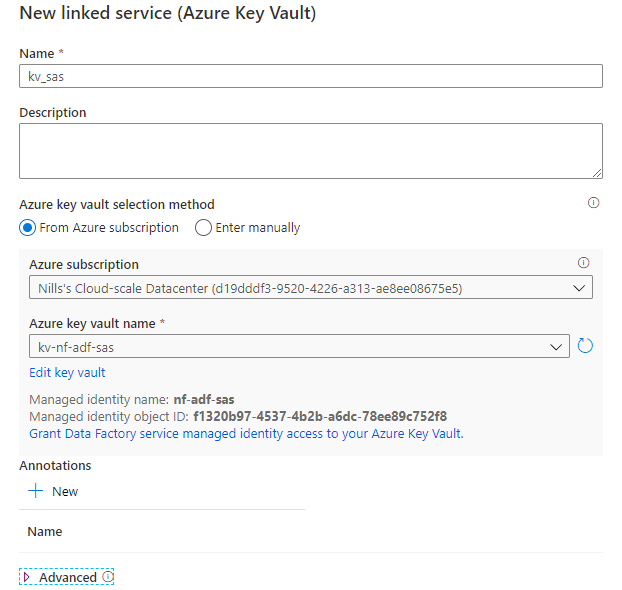This screenshot has height=590, width=622.
Task: Open the Azure subscription dropdown
Action: [311, 287]
